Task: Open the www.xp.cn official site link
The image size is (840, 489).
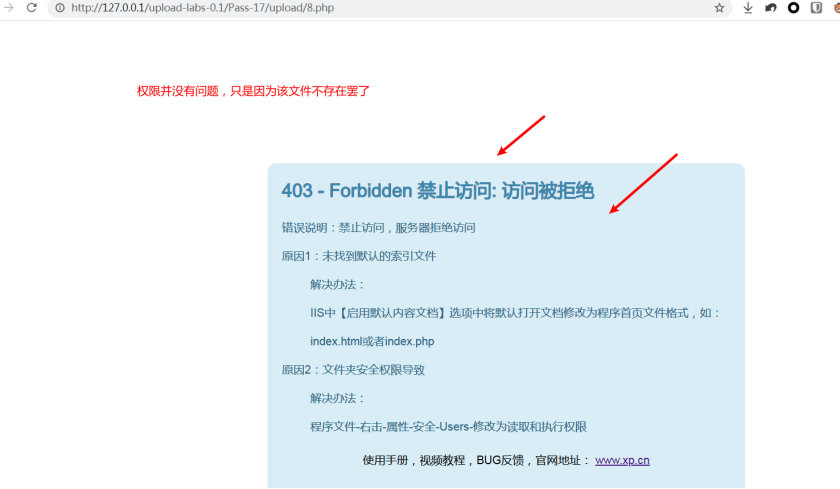Action: point(622,460)
